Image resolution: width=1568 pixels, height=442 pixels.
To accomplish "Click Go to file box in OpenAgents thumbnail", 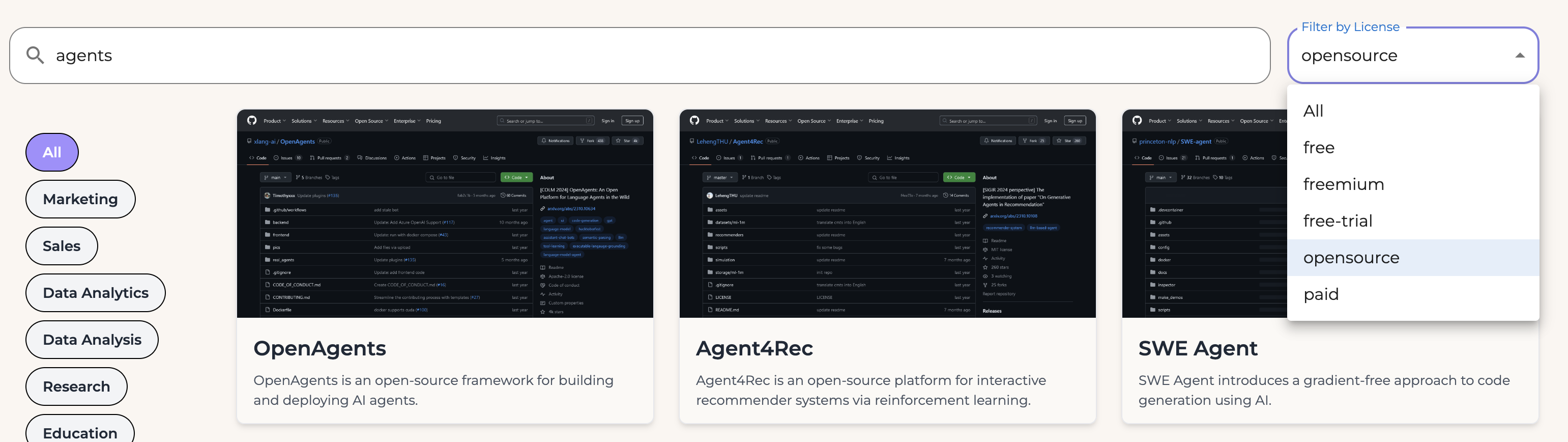I will [461, 177].
